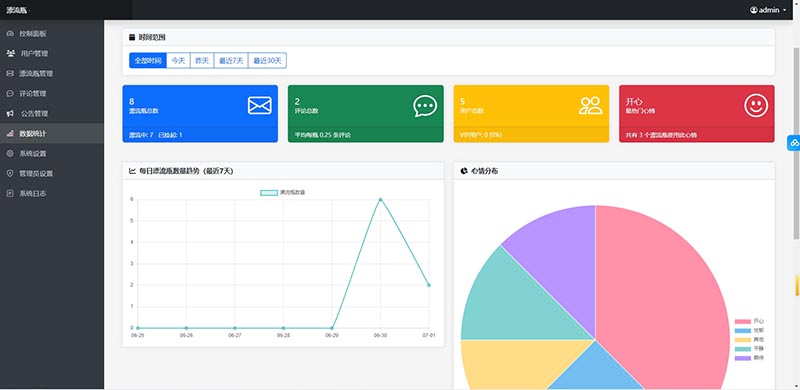Viewport: 800px width, 390px height.
Task: Choose the 全部时间 time range button
Action: [148, 60]
